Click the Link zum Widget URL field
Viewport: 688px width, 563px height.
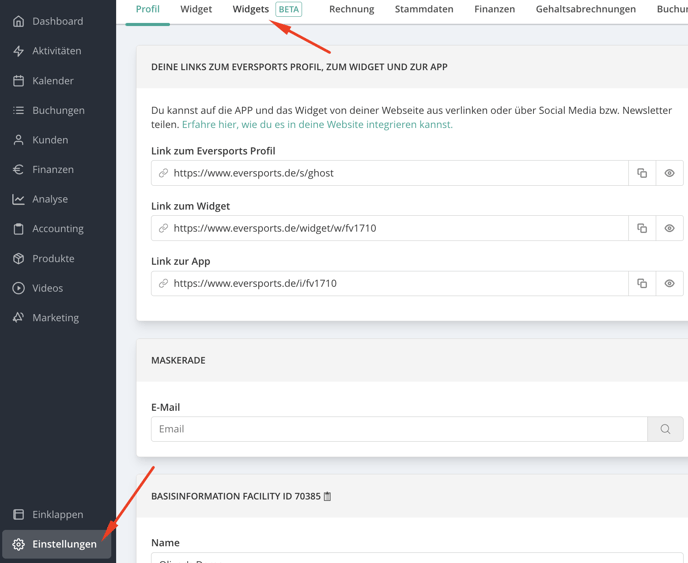tap(390, 228)
